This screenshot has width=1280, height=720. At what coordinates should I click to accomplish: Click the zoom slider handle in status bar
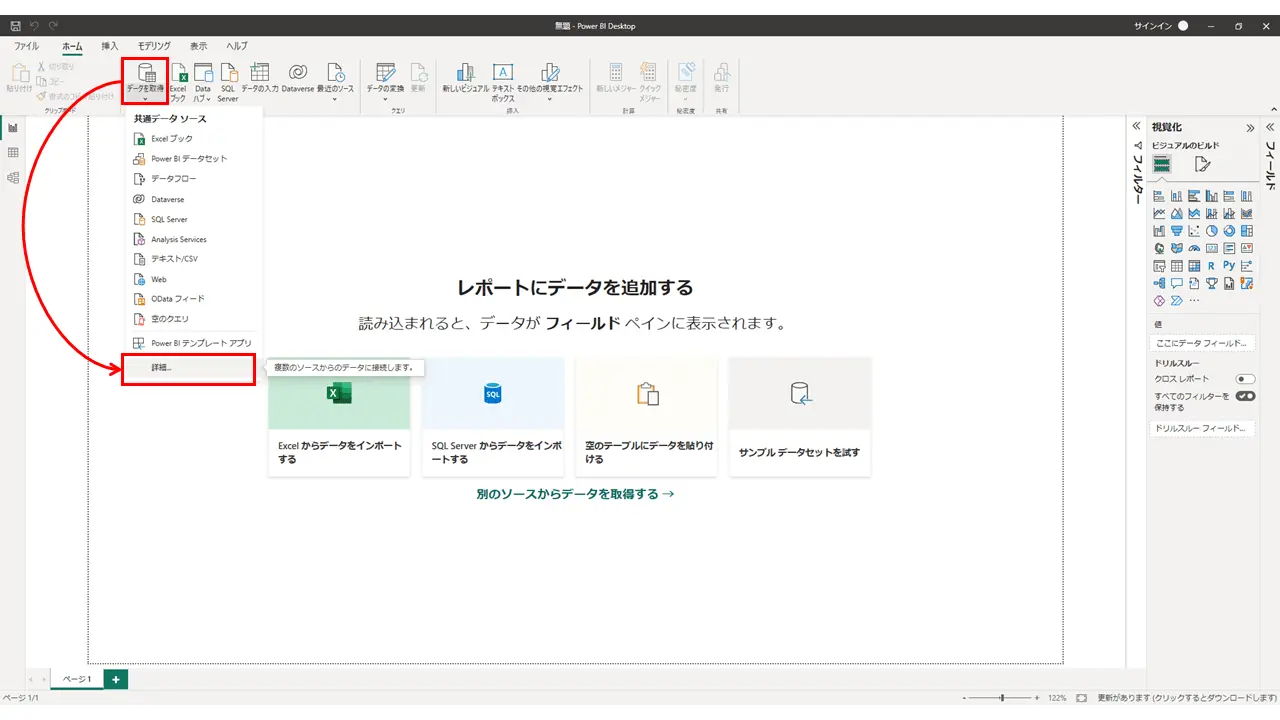(1002, 697)
